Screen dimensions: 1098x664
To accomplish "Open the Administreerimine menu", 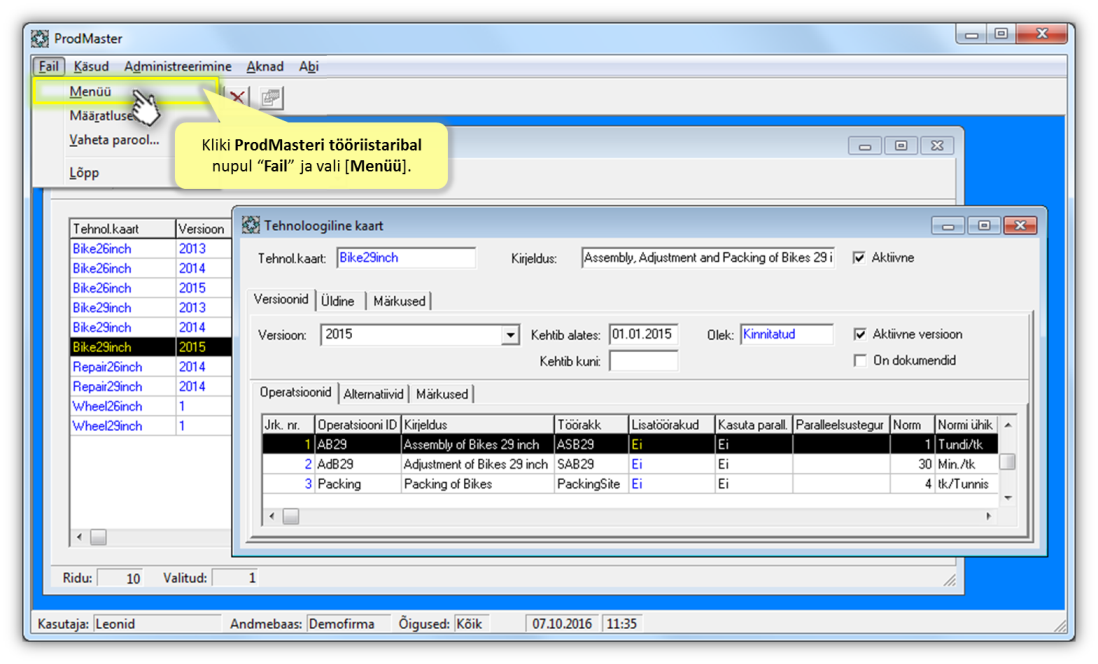I will click(177, 66).
